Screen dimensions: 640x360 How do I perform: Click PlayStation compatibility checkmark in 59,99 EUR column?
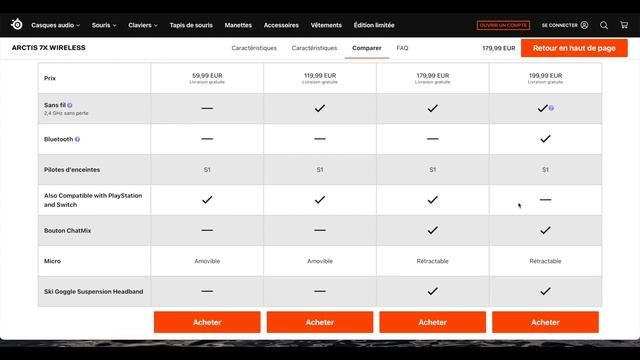[207, 200]
